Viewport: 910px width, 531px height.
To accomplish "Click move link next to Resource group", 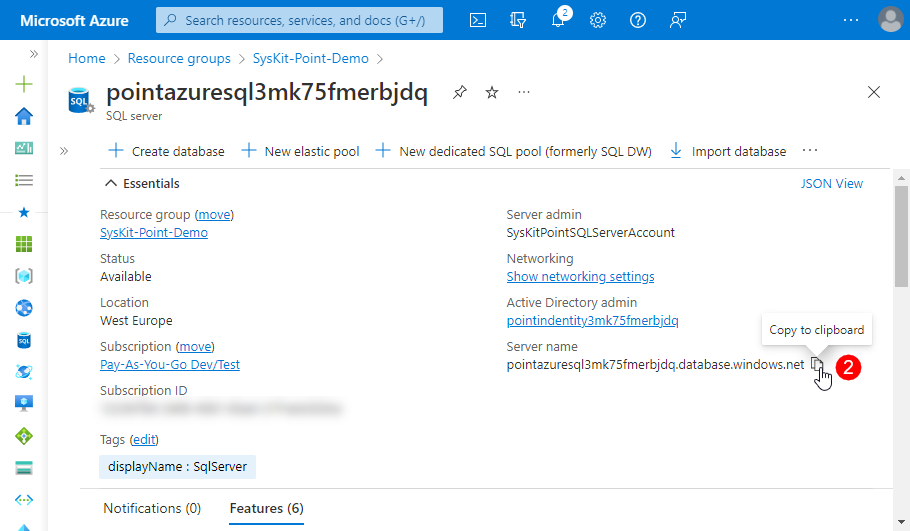I will [x=214, y=215].
